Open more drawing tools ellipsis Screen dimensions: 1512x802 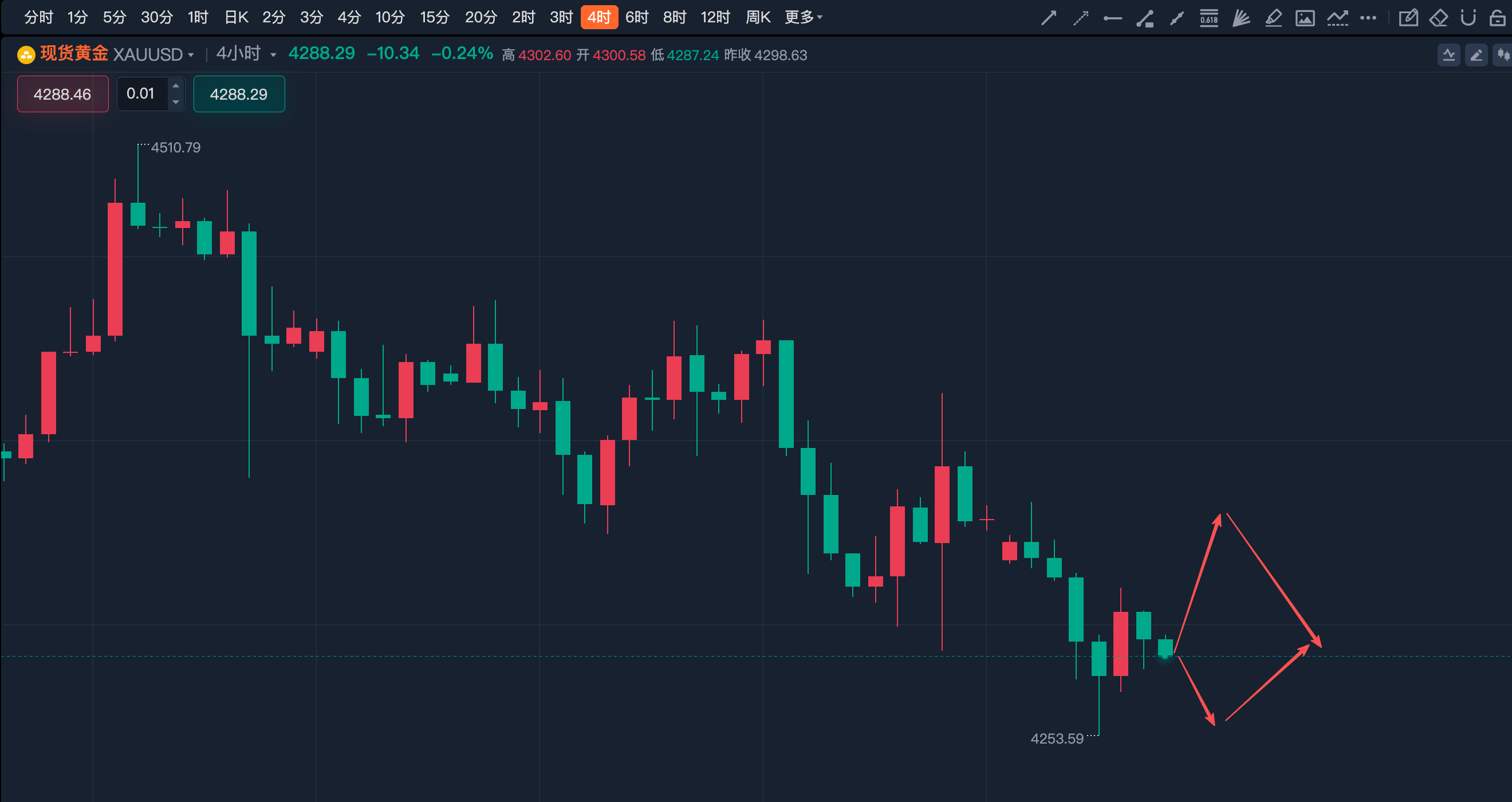(x=1368, y=18)
